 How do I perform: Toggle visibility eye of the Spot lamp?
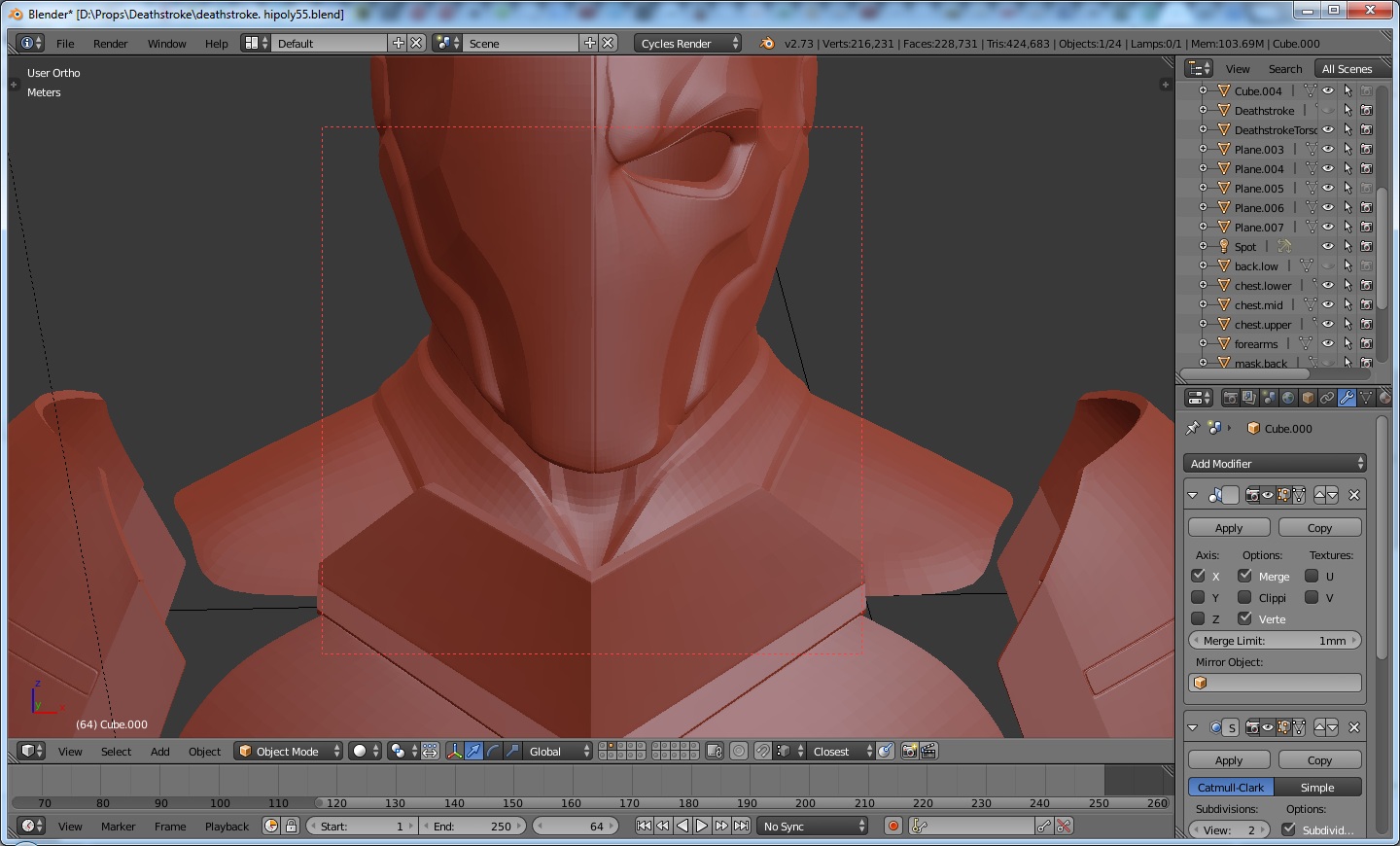point(1328,246)
